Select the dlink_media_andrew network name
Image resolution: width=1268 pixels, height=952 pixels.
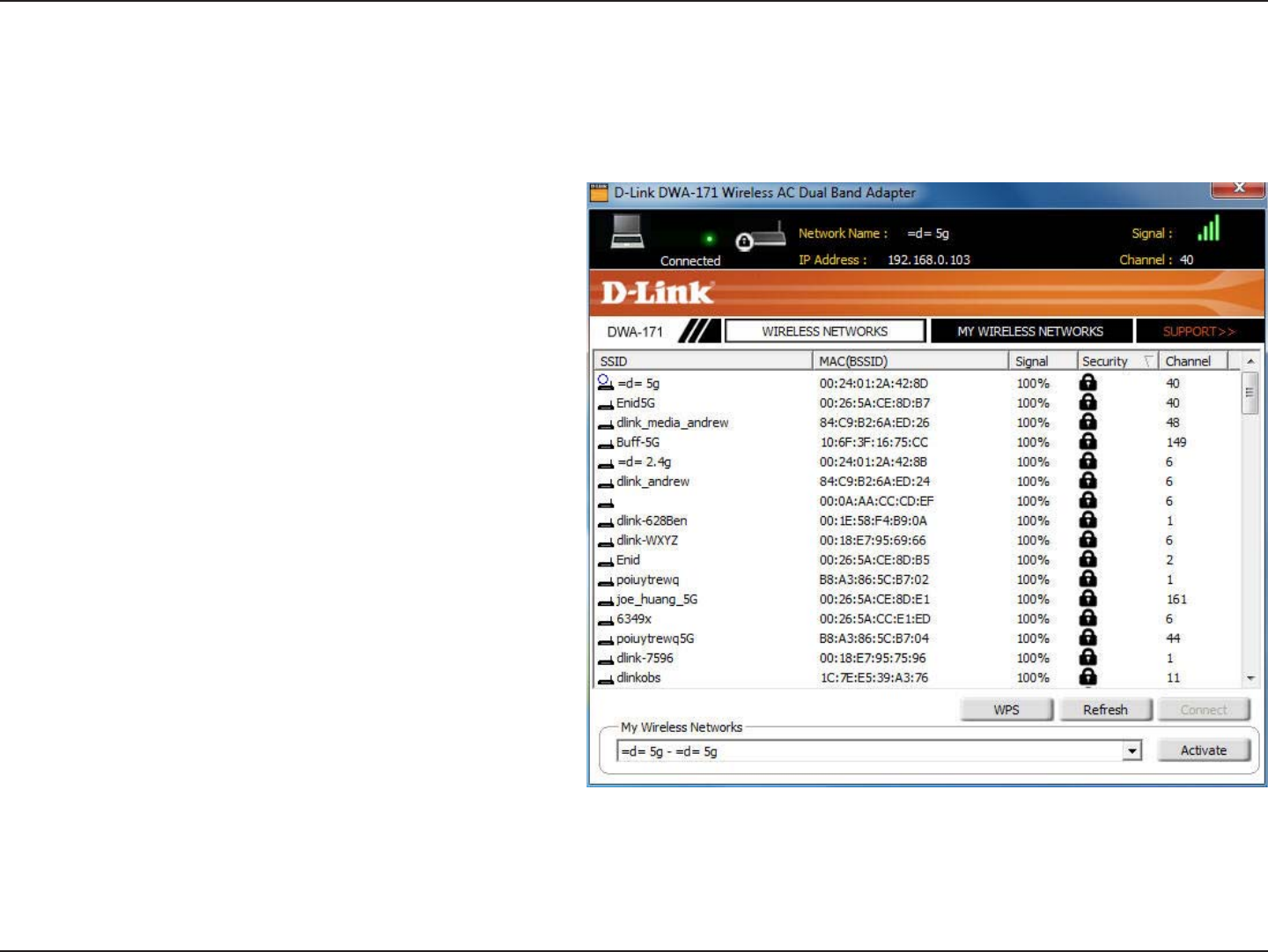point(673,423)
